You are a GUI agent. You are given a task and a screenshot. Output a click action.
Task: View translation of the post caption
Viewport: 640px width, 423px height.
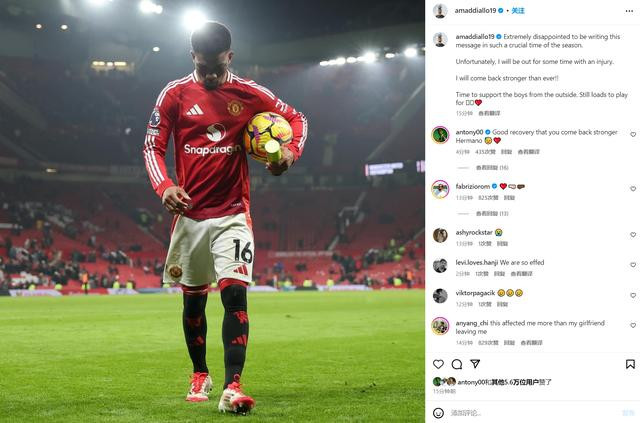tap(489, 113)
